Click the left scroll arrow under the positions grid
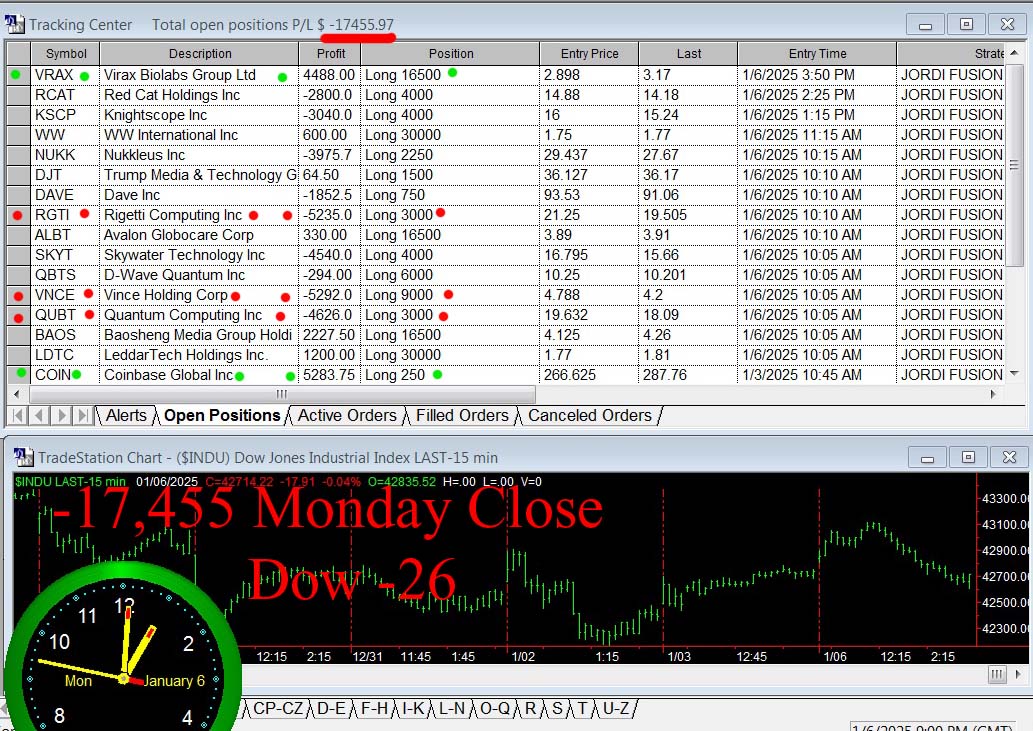Image resolution: width=1033 pixels, height=731 pixels. tap(16, 395)
